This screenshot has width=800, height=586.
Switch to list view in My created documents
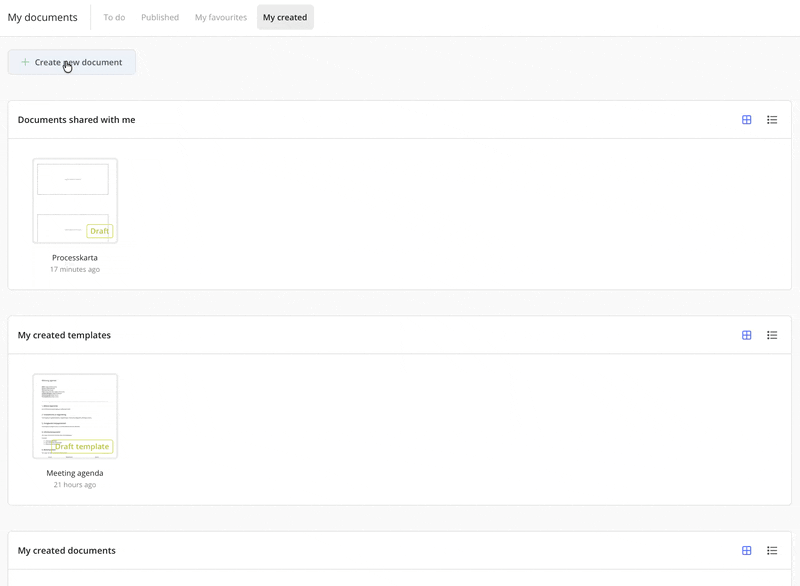click(772, 550)
